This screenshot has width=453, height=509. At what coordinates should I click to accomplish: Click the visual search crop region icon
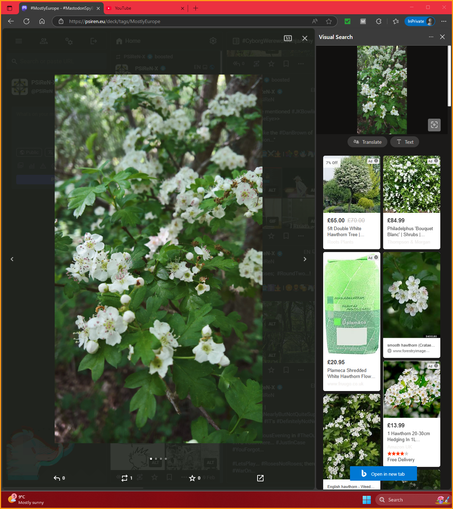(434, 125)
